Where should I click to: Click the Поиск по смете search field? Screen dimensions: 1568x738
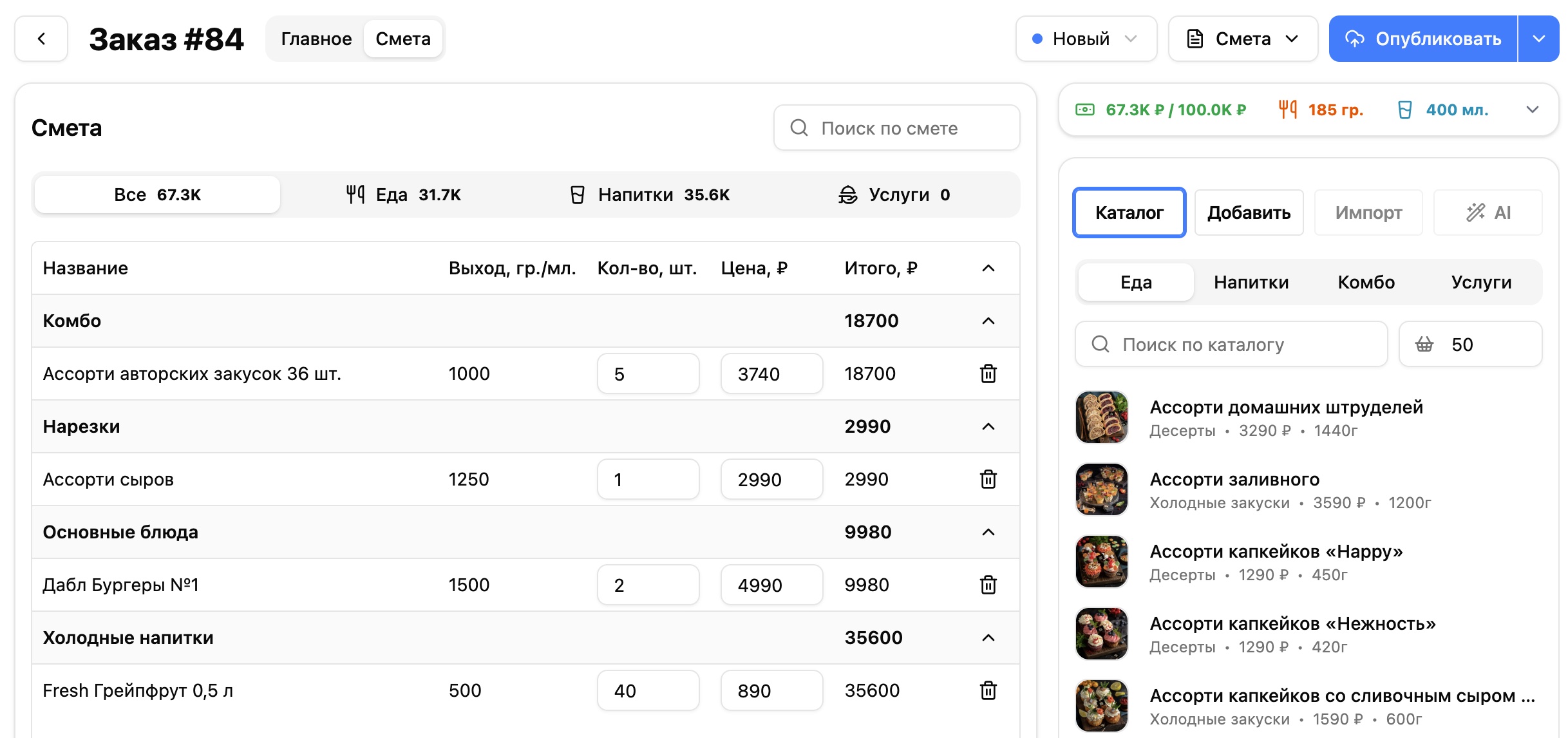pyautogui.click(x=896, y=128)
